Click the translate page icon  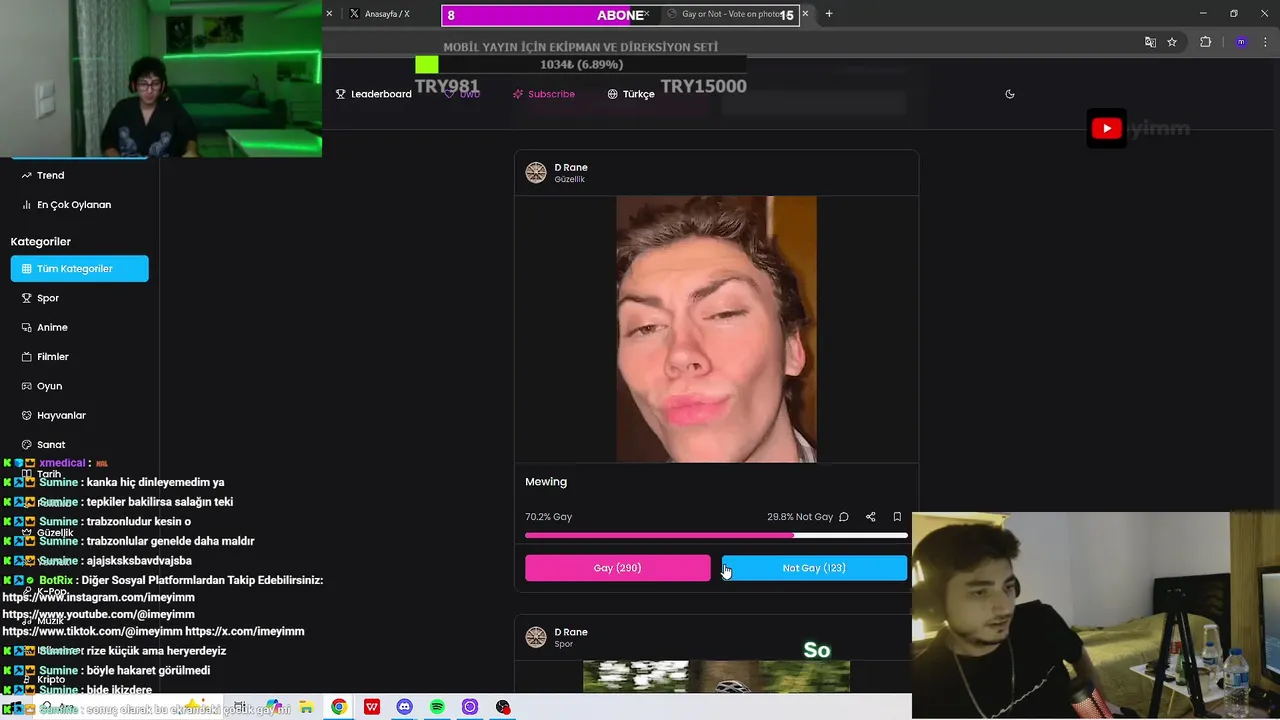(1150, 42)
